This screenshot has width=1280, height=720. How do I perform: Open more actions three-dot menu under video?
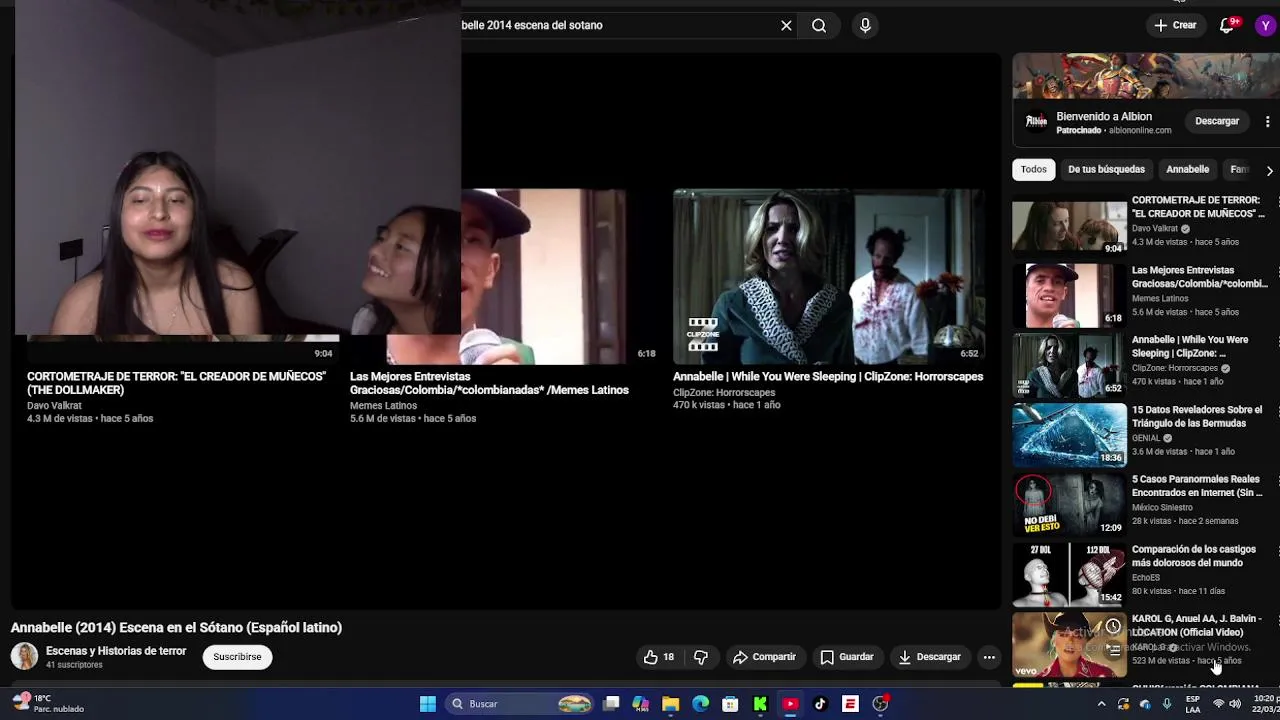pyautogui.click(x=989, y=657)
